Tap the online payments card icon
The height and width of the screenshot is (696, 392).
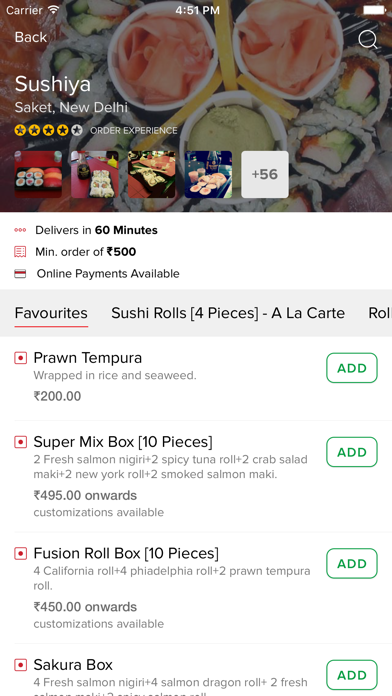(20, 273)
